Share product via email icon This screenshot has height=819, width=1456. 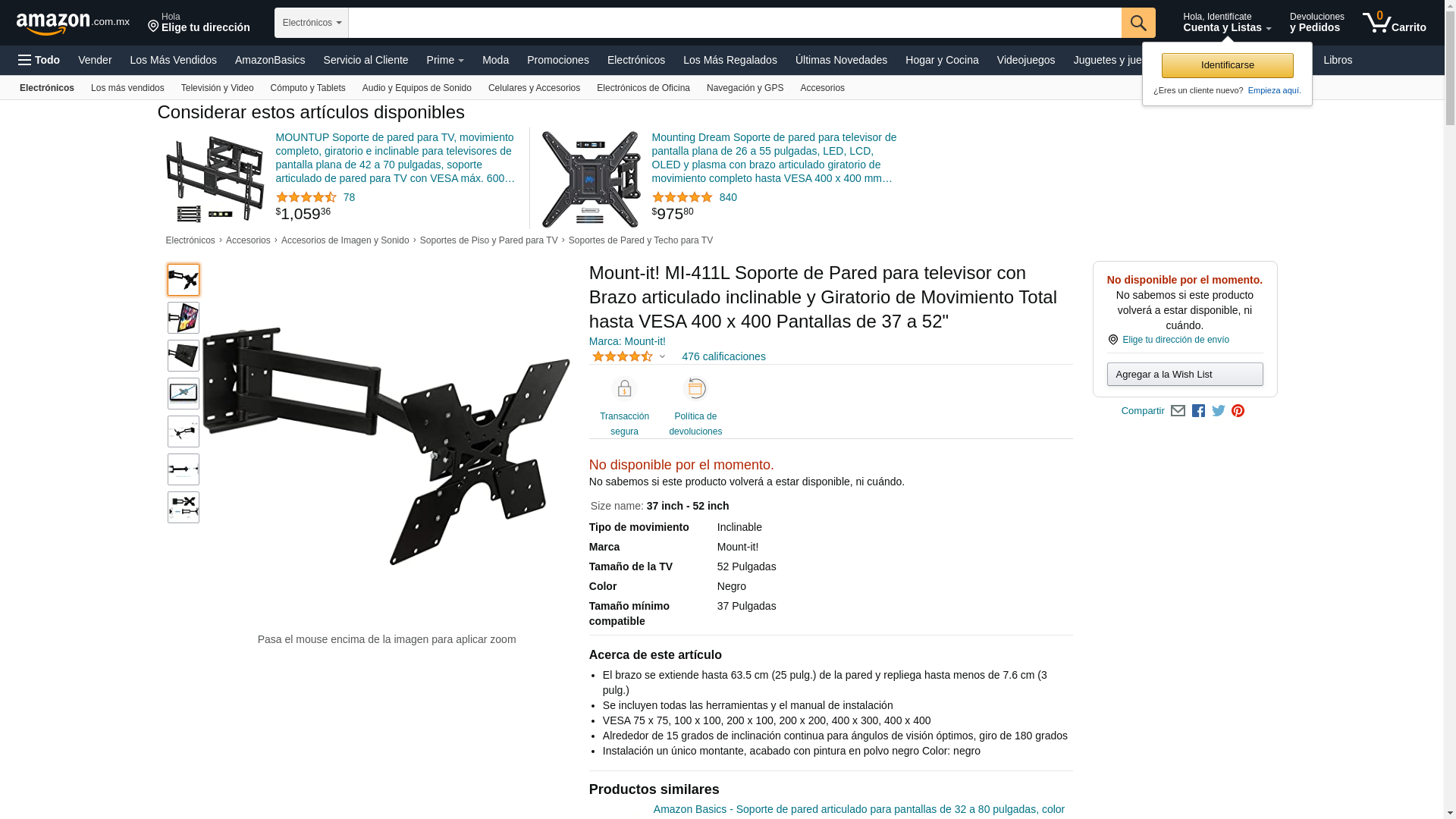[1178, 411]
